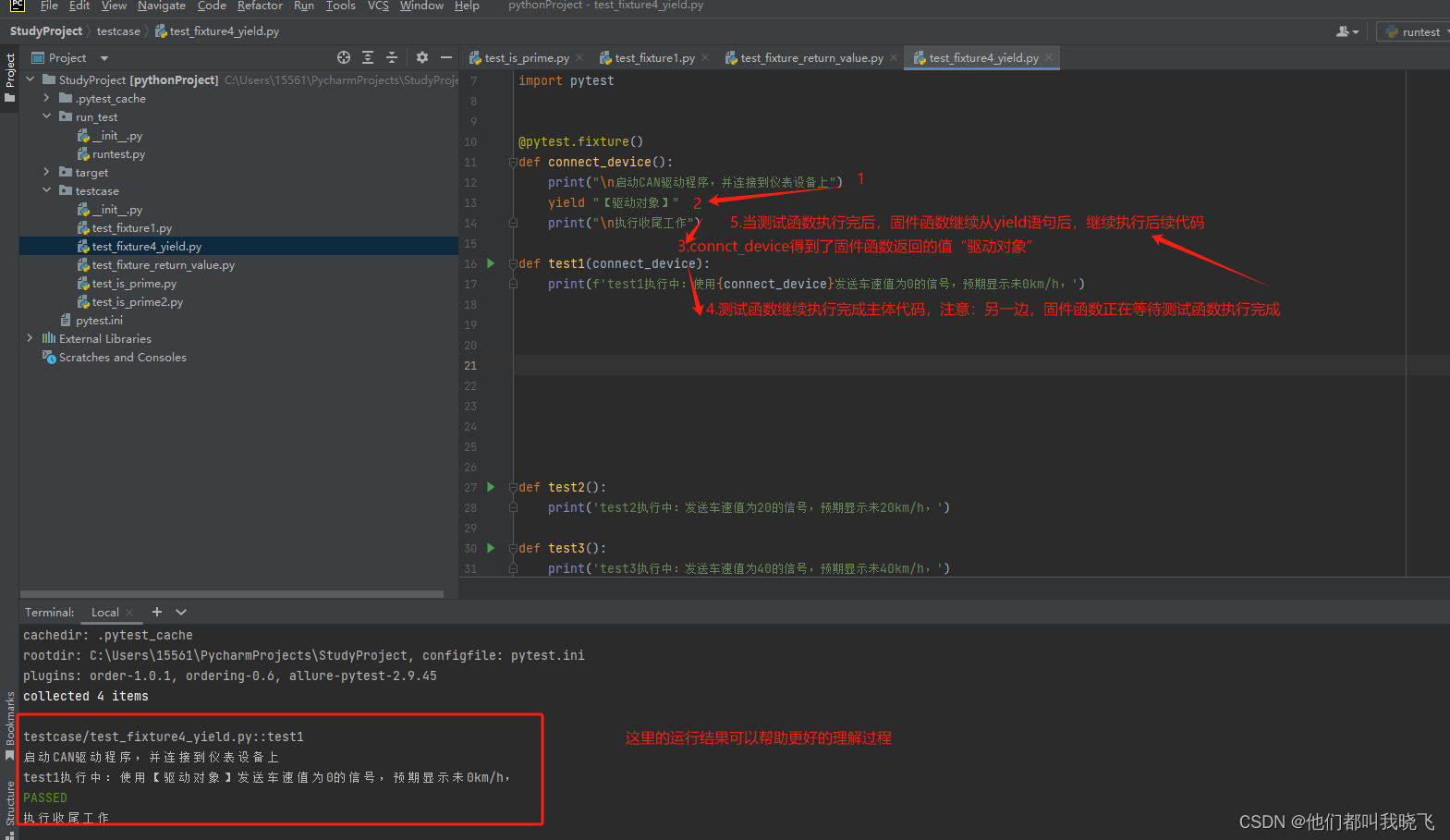Select test_fixture1.py in the project tree

point(131,228)
